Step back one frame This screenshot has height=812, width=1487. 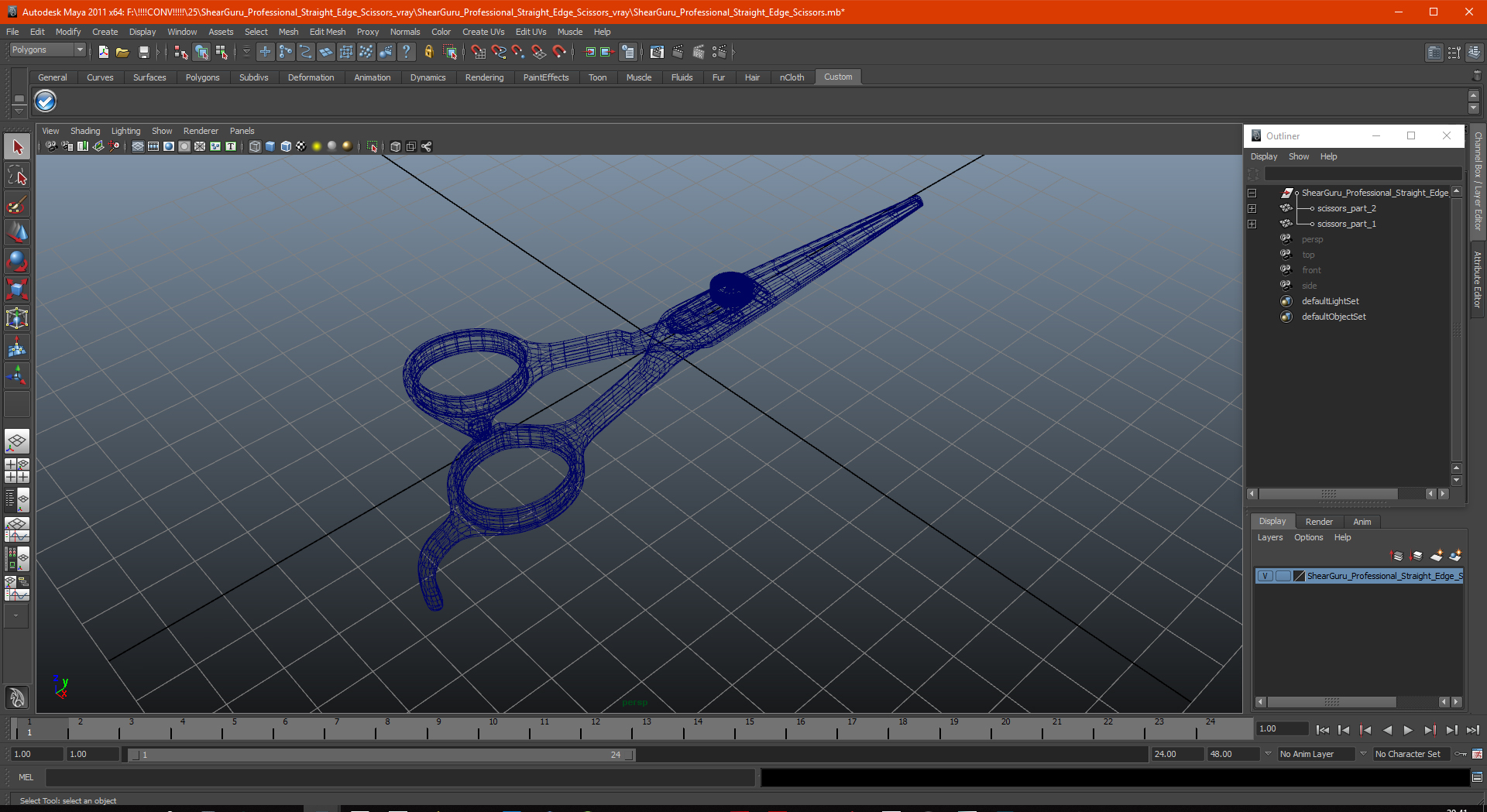(1344, 730)
